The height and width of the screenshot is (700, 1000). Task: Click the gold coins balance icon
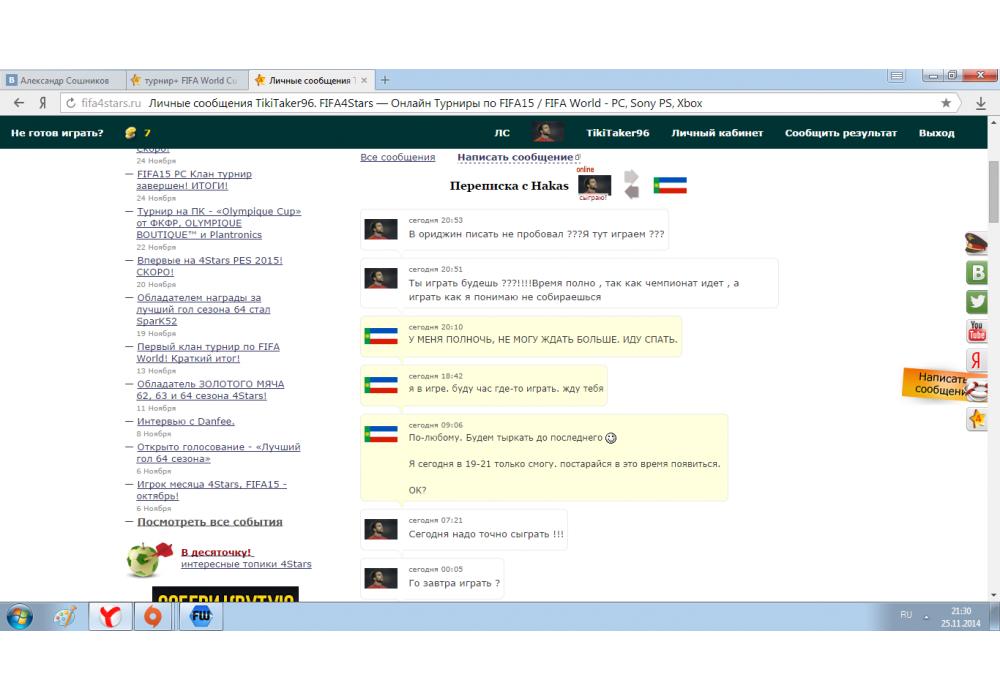[130, 133]
